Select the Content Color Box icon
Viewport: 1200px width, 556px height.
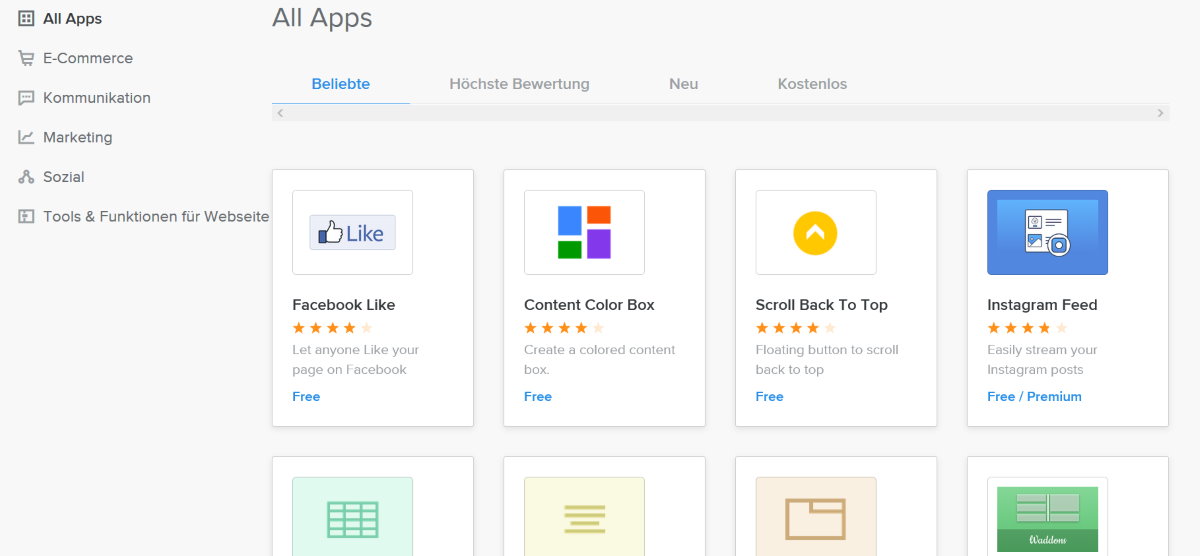[584, 232]
